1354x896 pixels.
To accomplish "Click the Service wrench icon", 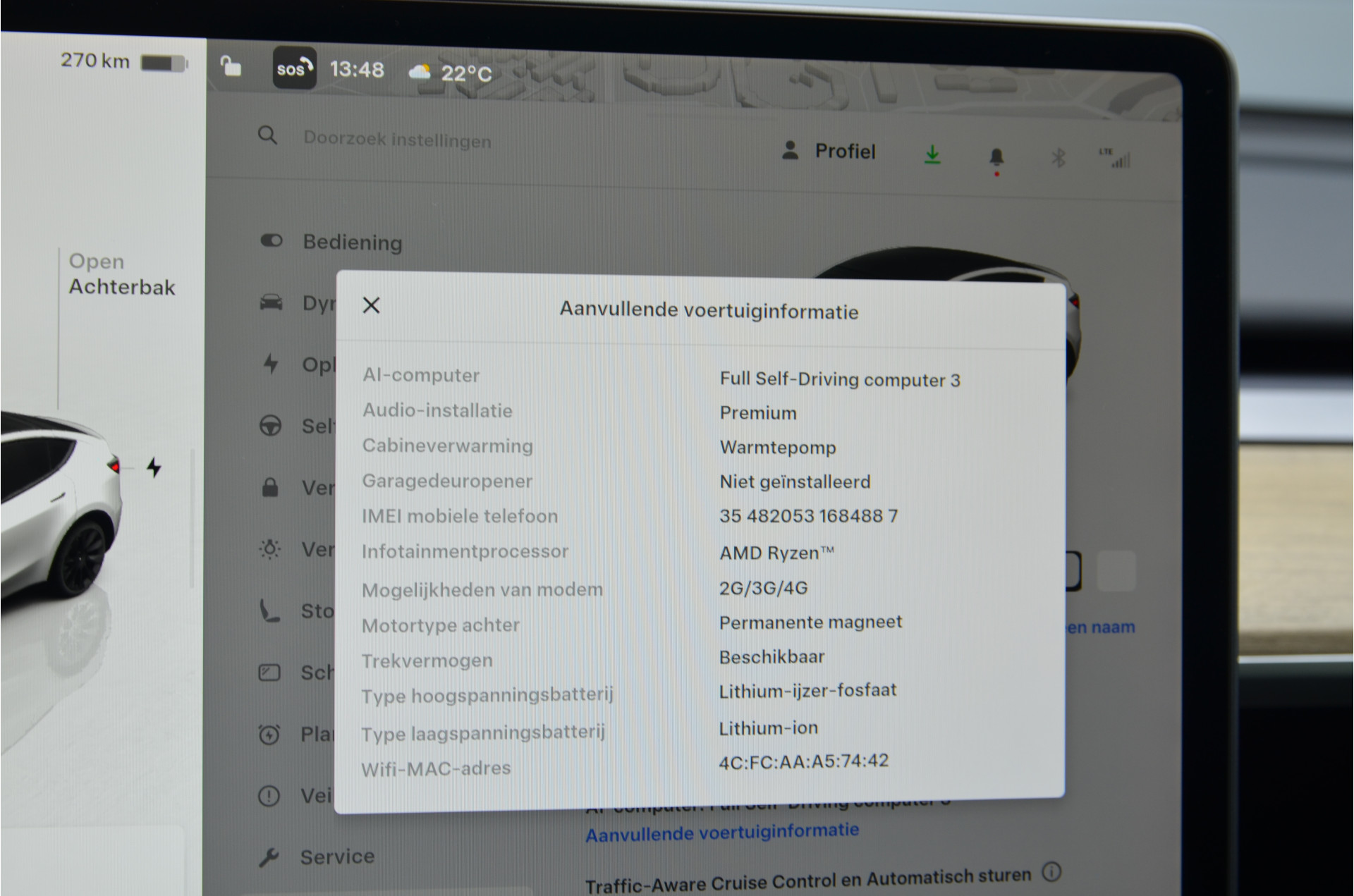I will coord(269,857).
